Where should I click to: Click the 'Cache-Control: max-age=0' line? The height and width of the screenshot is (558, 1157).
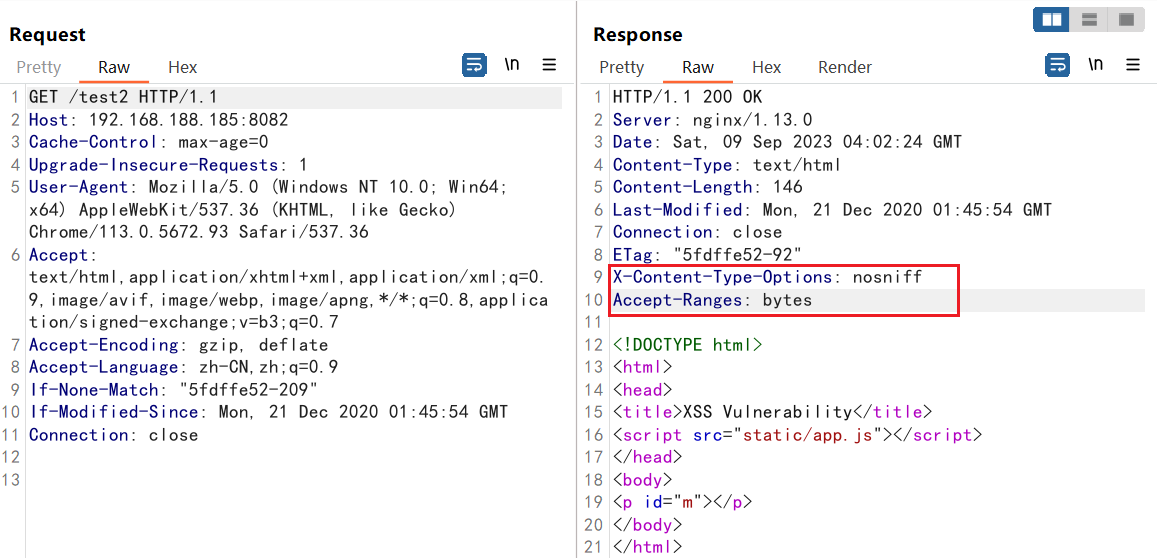click(x=148, y=142)
